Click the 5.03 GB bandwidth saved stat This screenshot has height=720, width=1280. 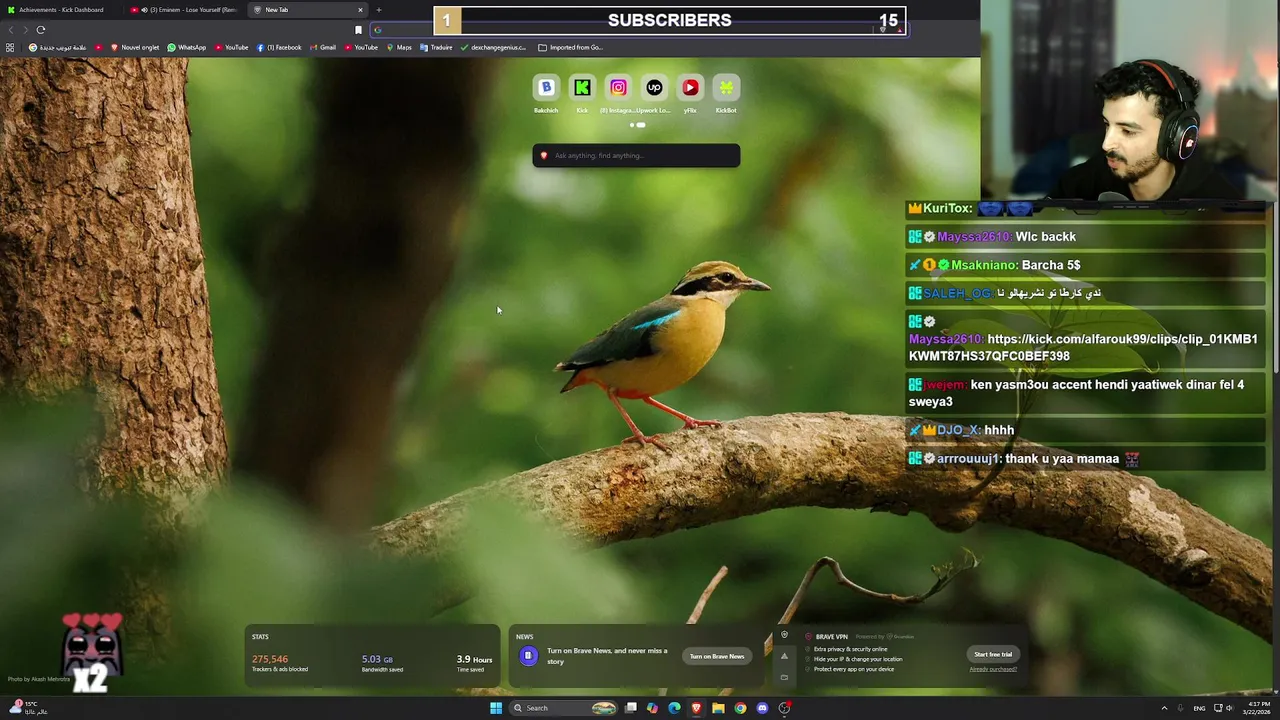tap(382, 663)
